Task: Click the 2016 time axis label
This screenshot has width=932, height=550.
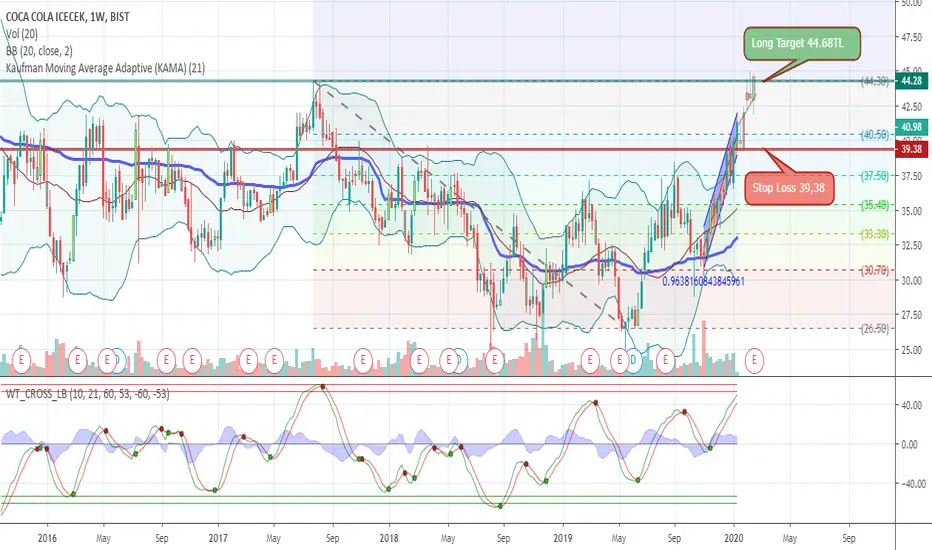Action: point(47,538)
